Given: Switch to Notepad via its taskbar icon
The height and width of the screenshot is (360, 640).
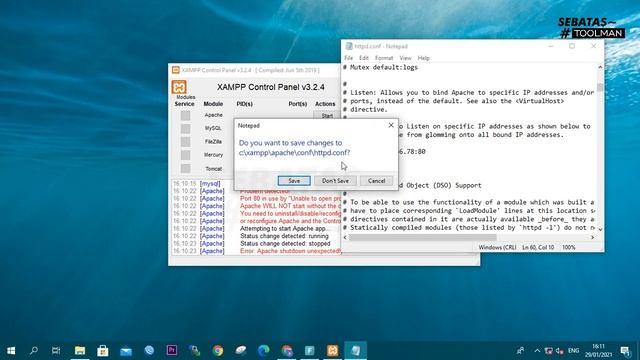Looking at the screenshot, I should click(x=356, y=350).
